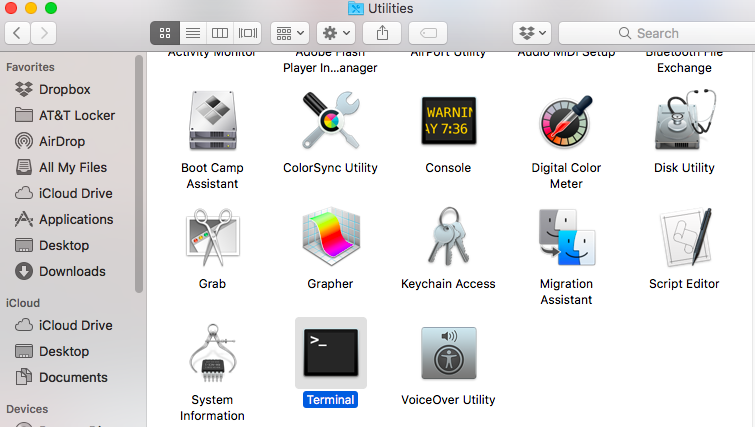The width and height of the screenshot is (755, 427).
Task: Click the Grapher name label
Action: (330, 284)
